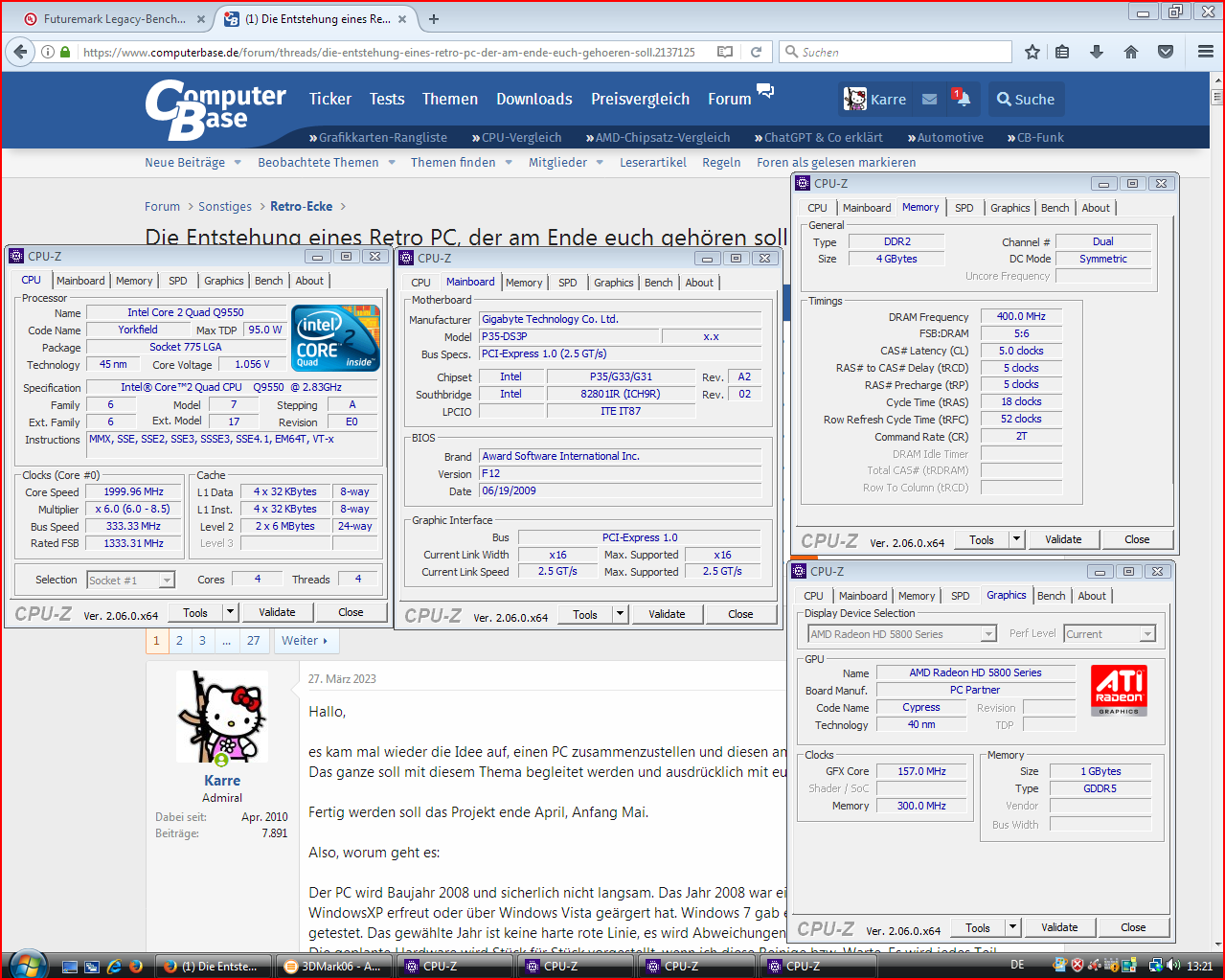Launch Internet Explorer from quick launch

click(x=114, y=967)
